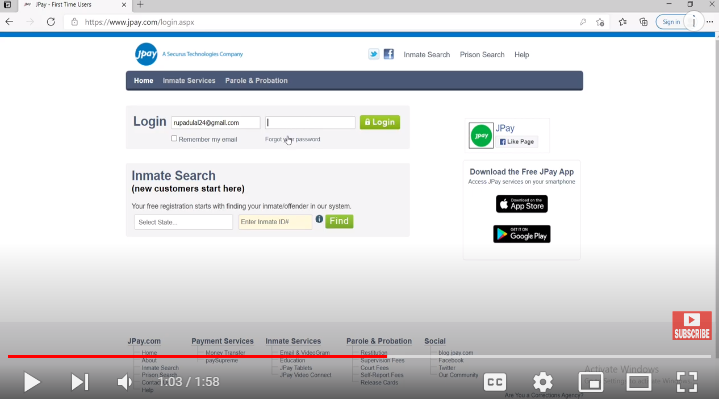Open browser Settings and more menu
This screenshot has height=399, width=719.
710,22
